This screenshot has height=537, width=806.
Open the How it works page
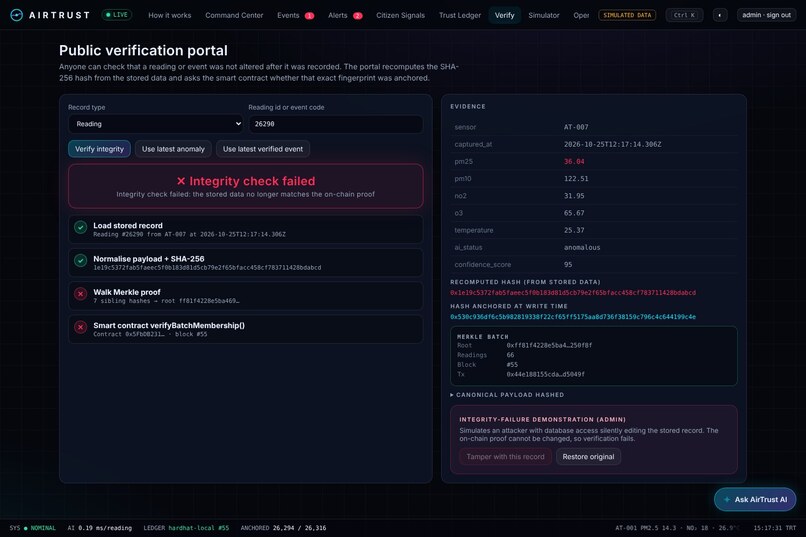coord(170,15)
